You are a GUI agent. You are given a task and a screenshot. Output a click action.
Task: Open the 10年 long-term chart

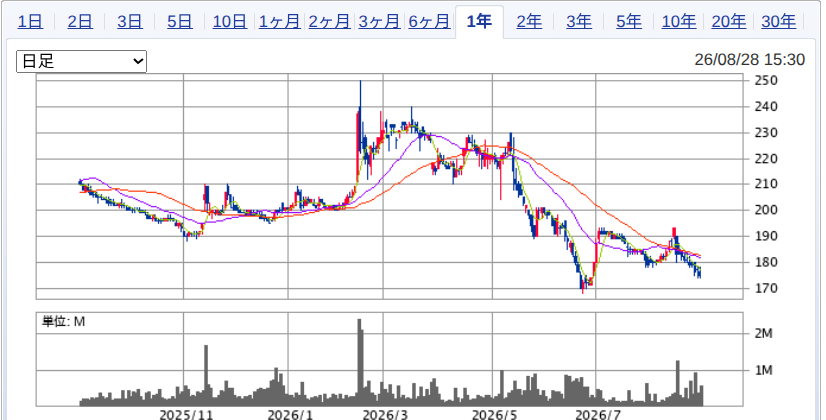pyautogui.click(x=678, y=22)
